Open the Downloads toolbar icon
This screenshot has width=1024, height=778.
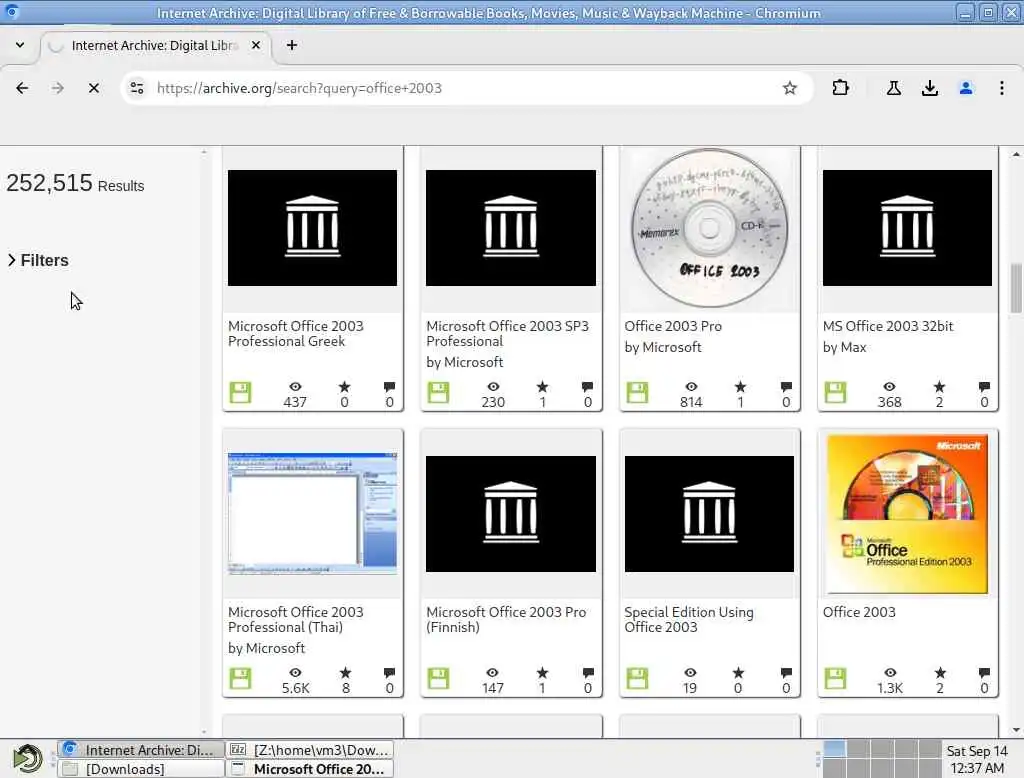click(x=929, y=88)
